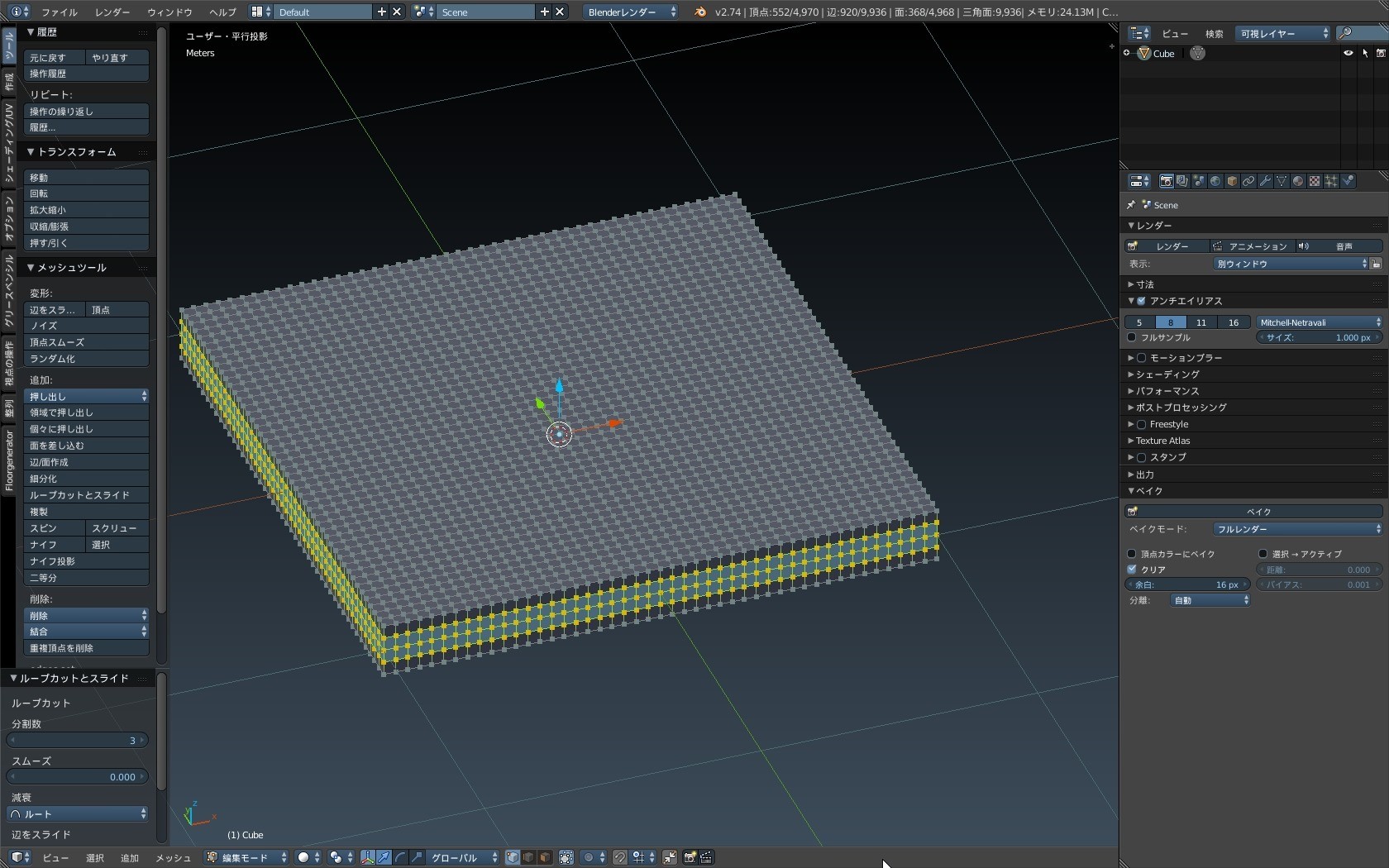Open the メッシュ menu in viewport header
The height and width of the screenshot is (868, 1389).
(173, 858)
